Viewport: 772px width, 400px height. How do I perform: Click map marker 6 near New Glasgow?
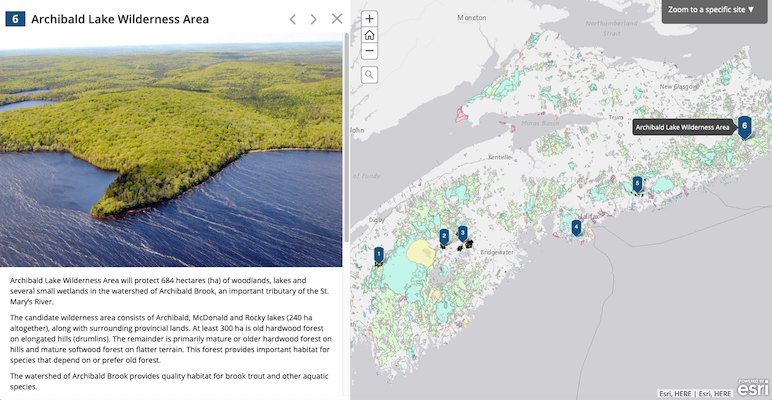click(x=744, y=126)
